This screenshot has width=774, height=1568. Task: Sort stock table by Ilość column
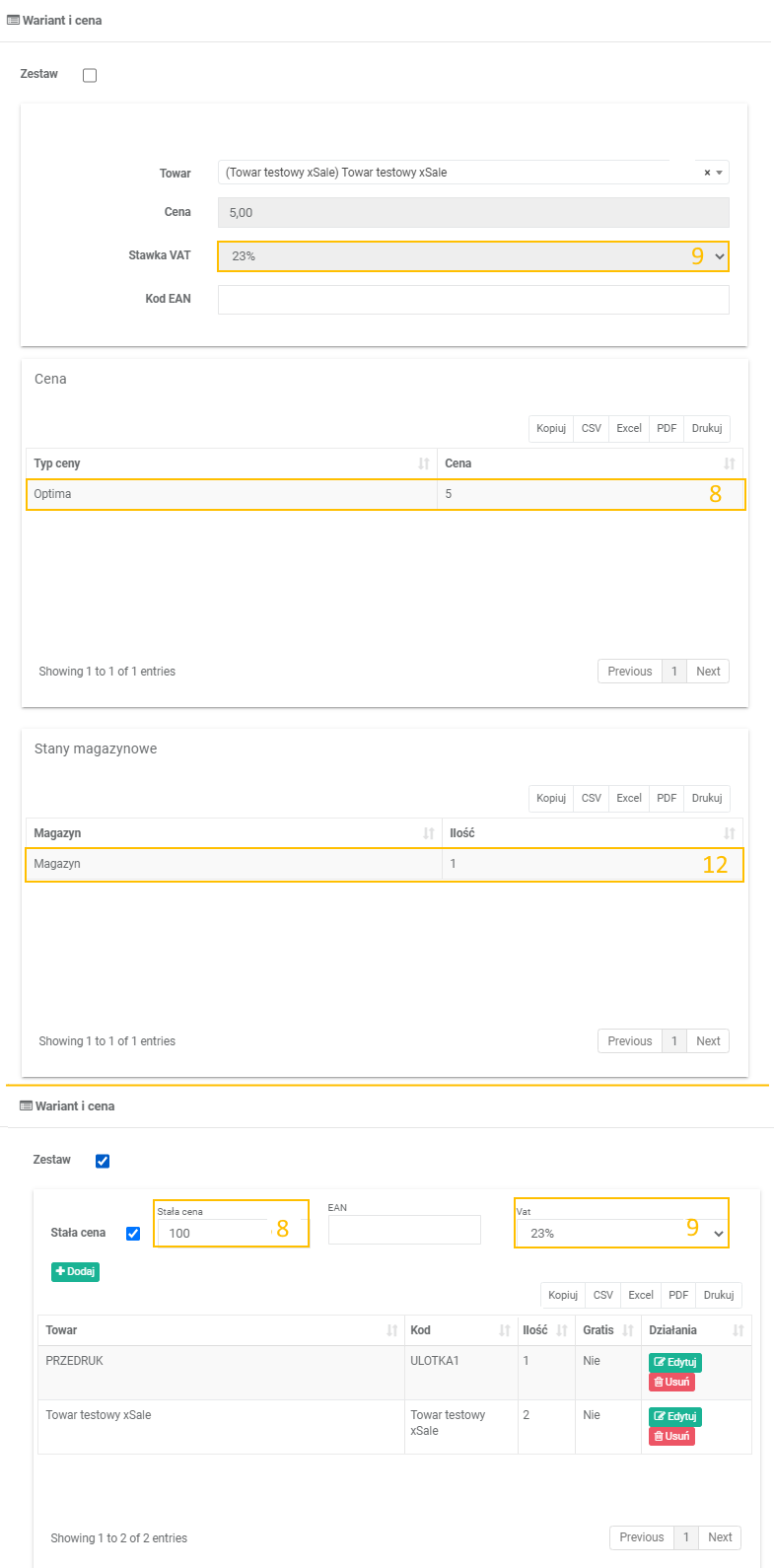click(729, 833)
